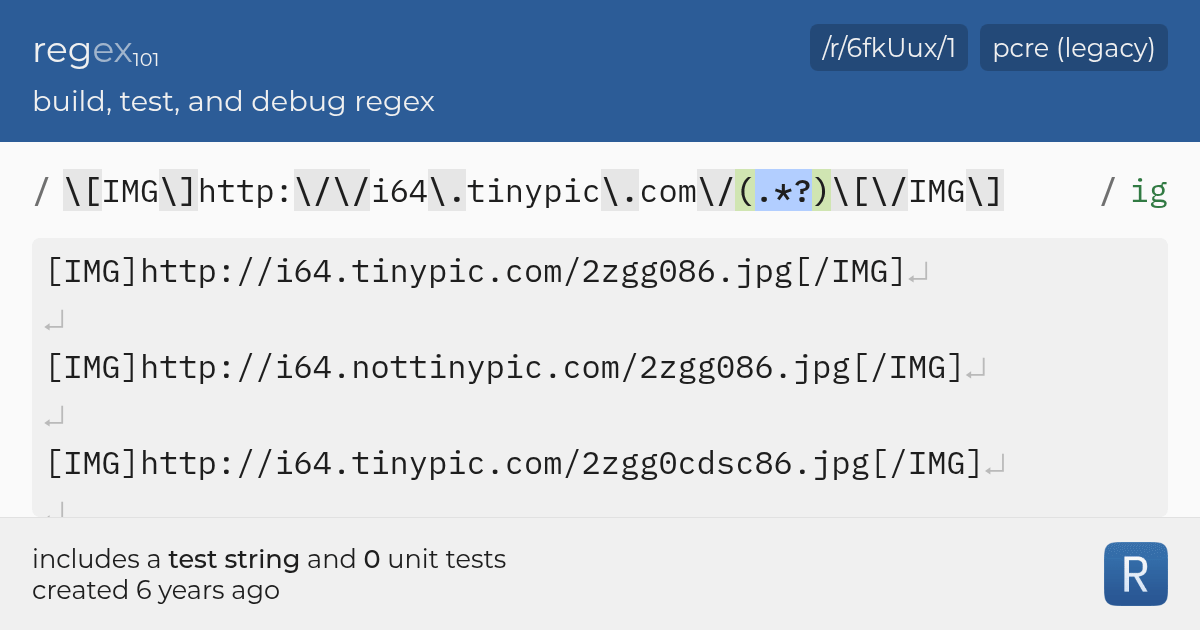Click the newline symbol after the nottinypic line
Screen dimensions: 1200x630
click(x=976, y=366)
